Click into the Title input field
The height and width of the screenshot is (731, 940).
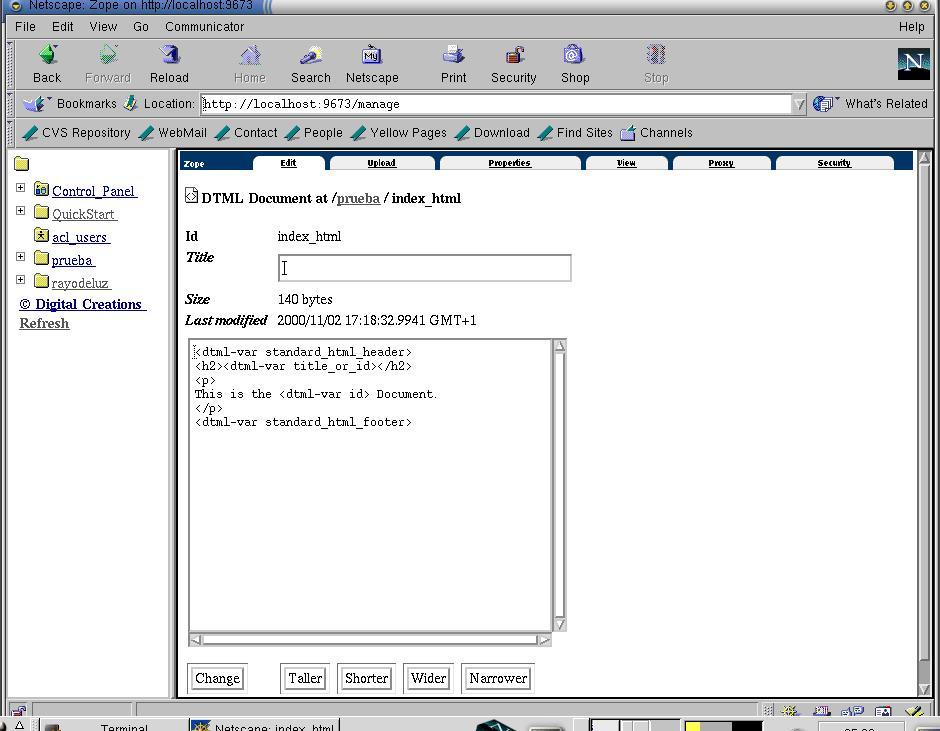424,268
